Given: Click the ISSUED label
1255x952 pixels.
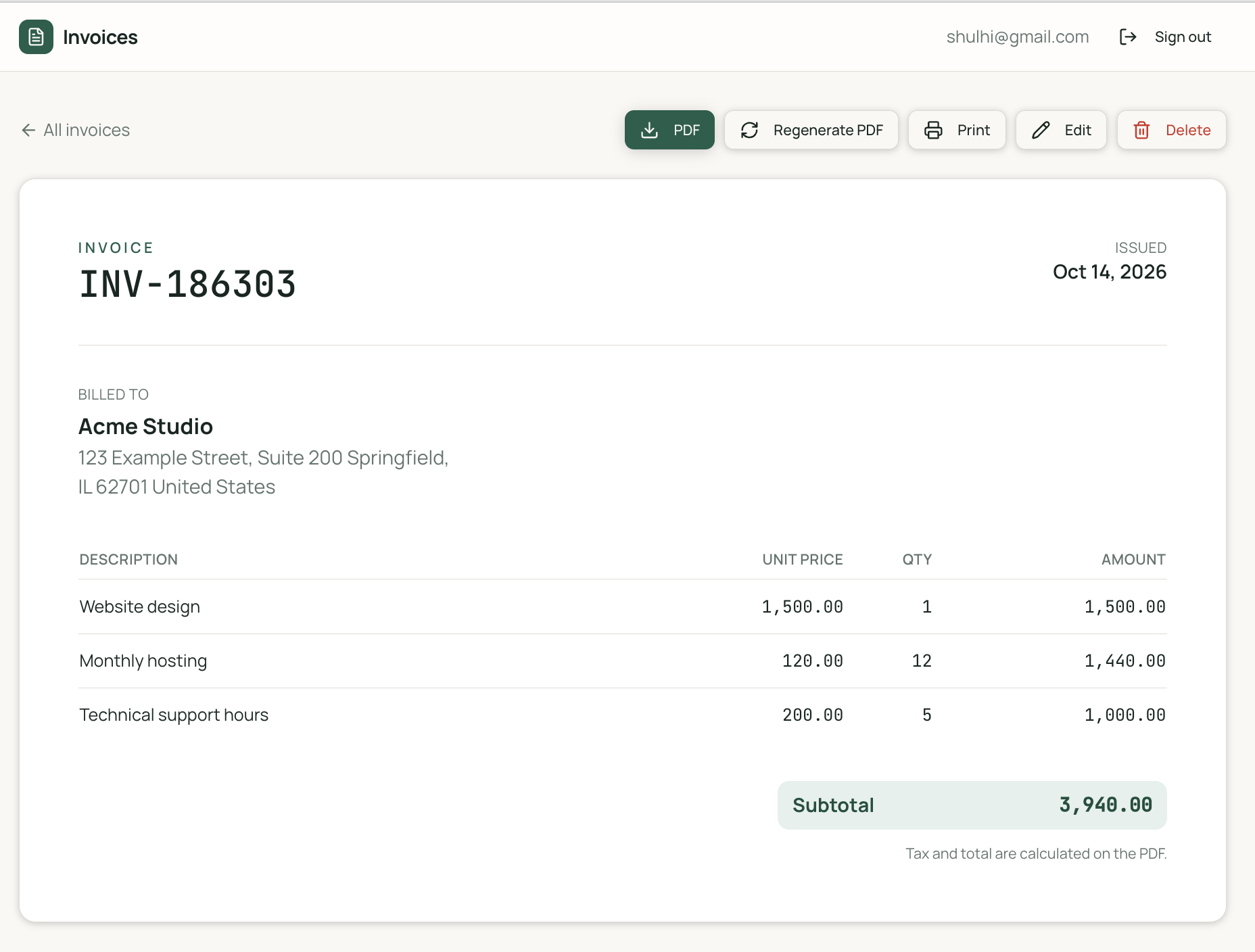Looking at the screenshot, I should pos(1141,247).
